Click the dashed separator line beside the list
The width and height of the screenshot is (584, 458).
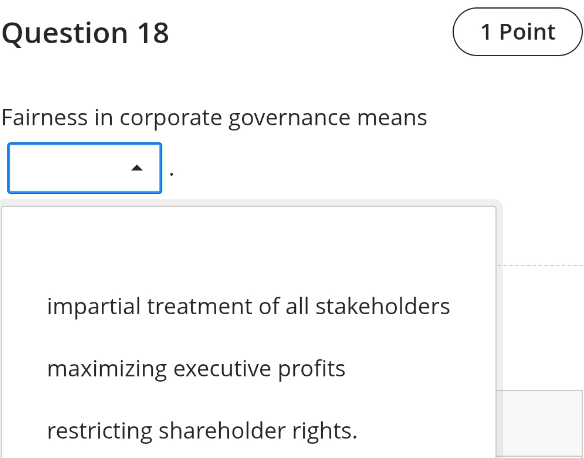tap(540, 265)
